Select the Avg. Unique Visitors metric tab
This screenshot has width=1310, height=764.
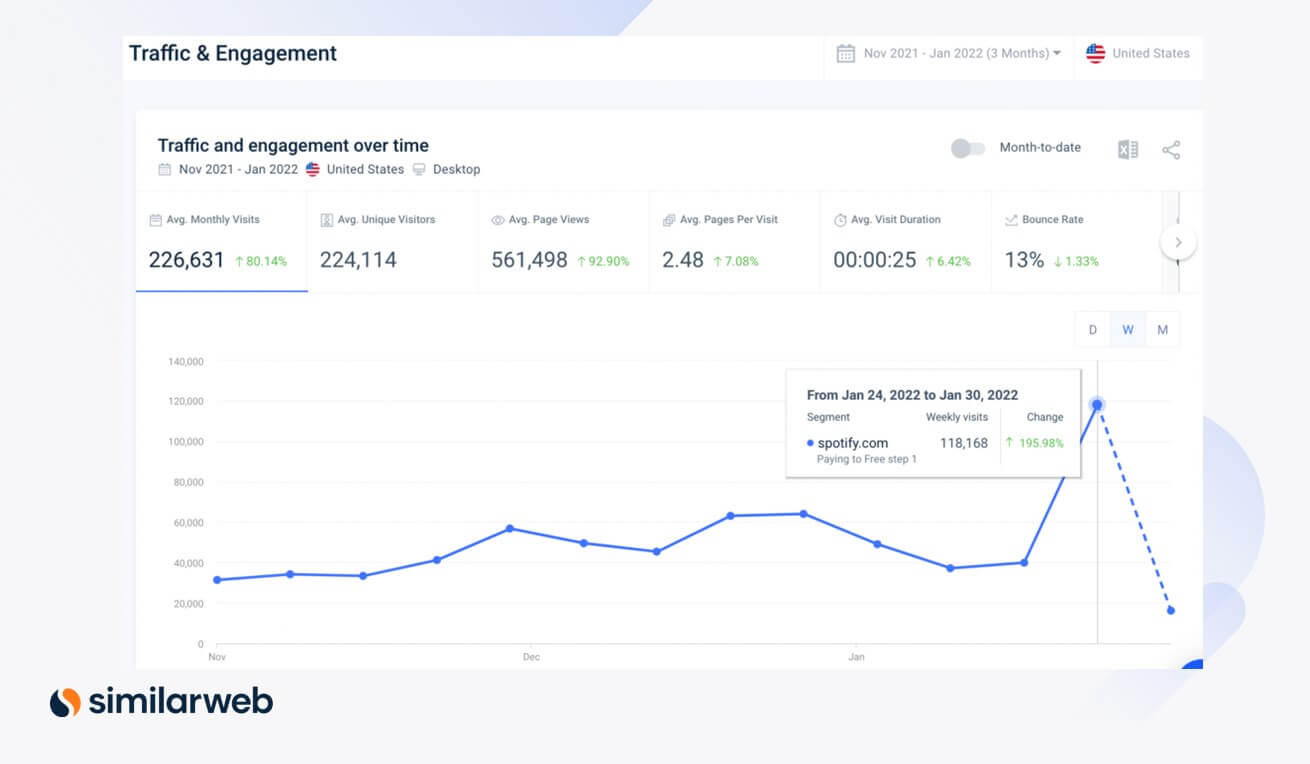click(393, 243)
